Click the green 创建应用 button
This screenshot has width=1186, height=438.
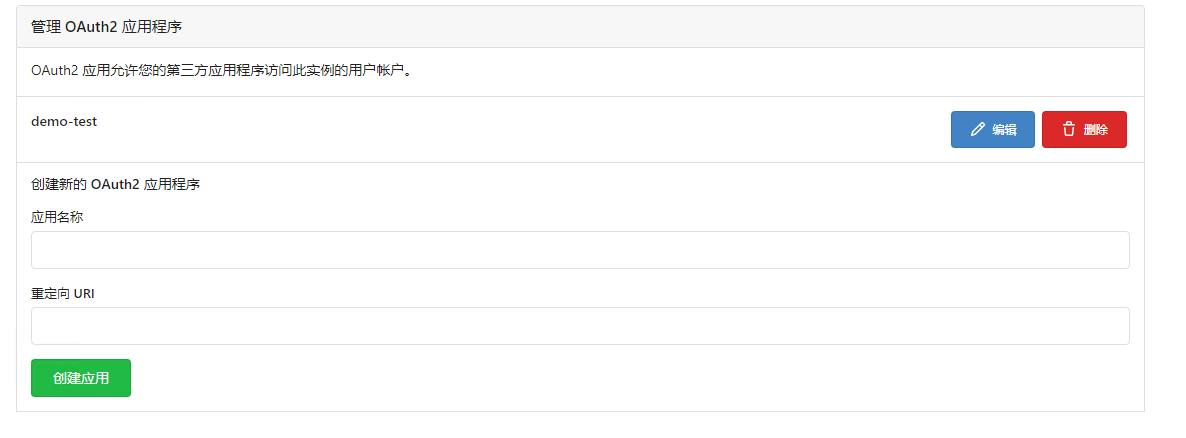tap(81, 378)
